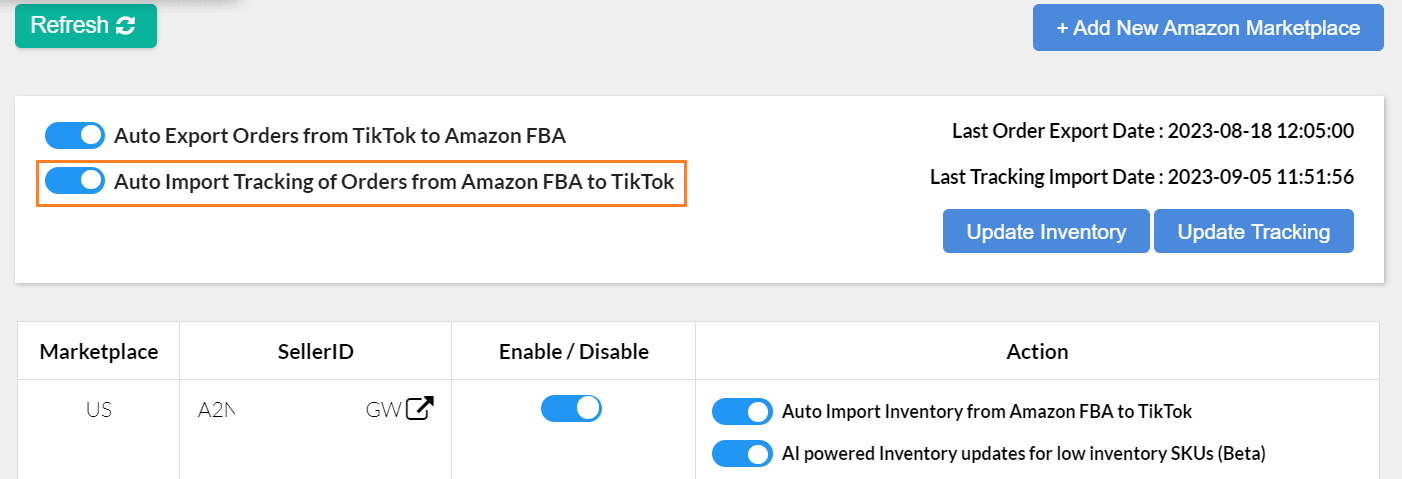Viewport: 1402px width, 479px height.
Task: Open seller ID external link icon
Action: coord(421,409)
